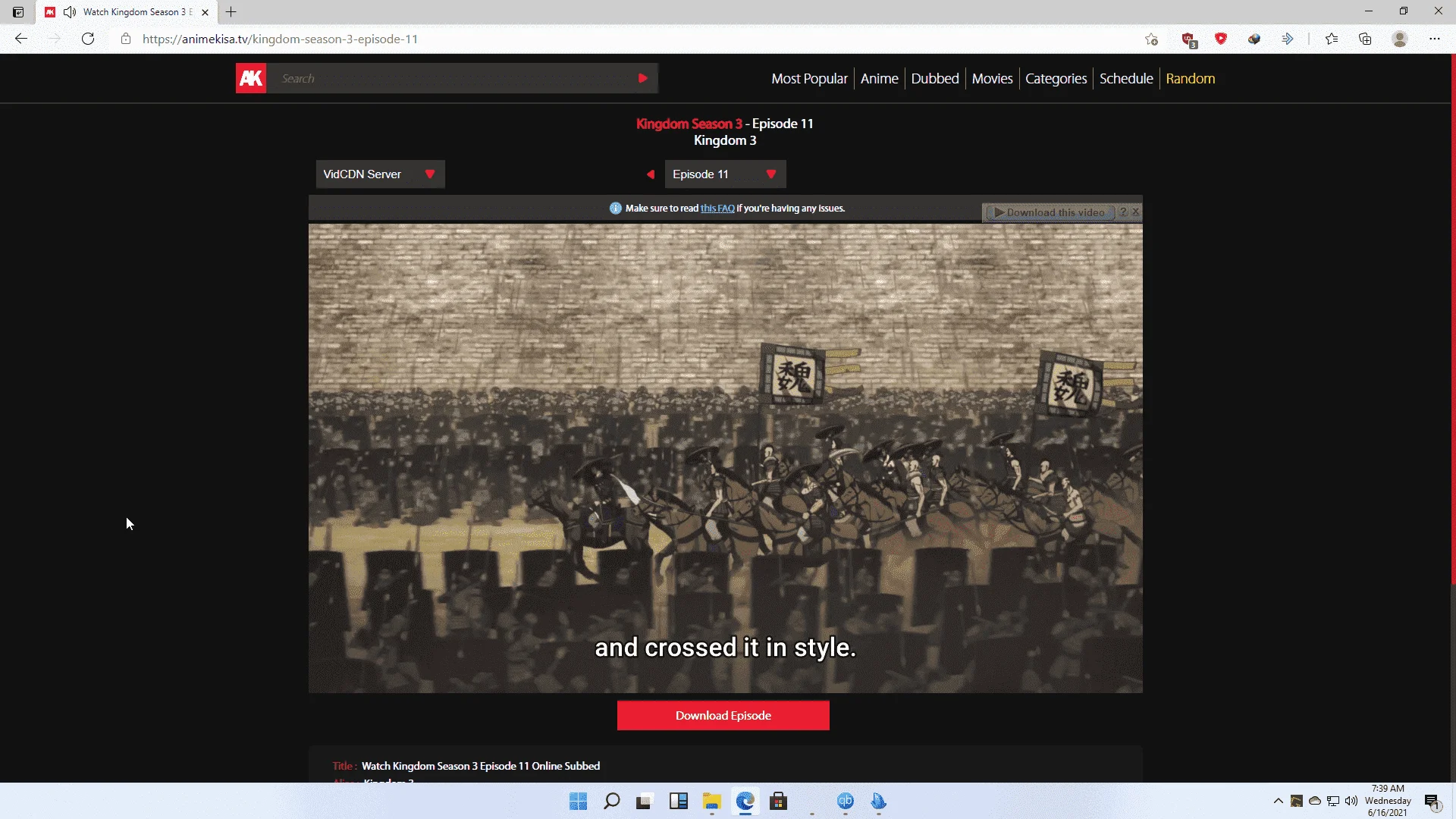1456x819 pixels.
Task: Click the page vertical scrollbar
Action: (1453, 318)
